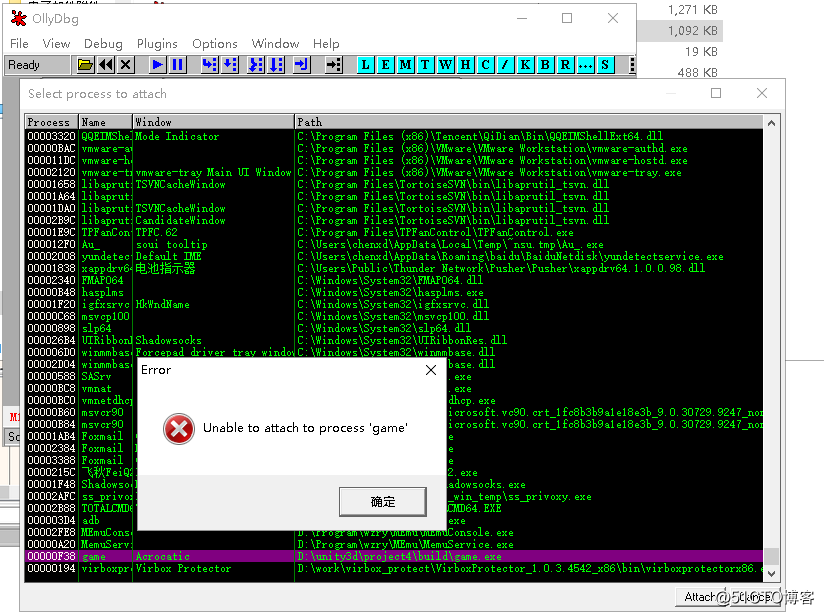The image size is (824, 616).
Task: Sort by the Process column header
Action: point(52,122)
